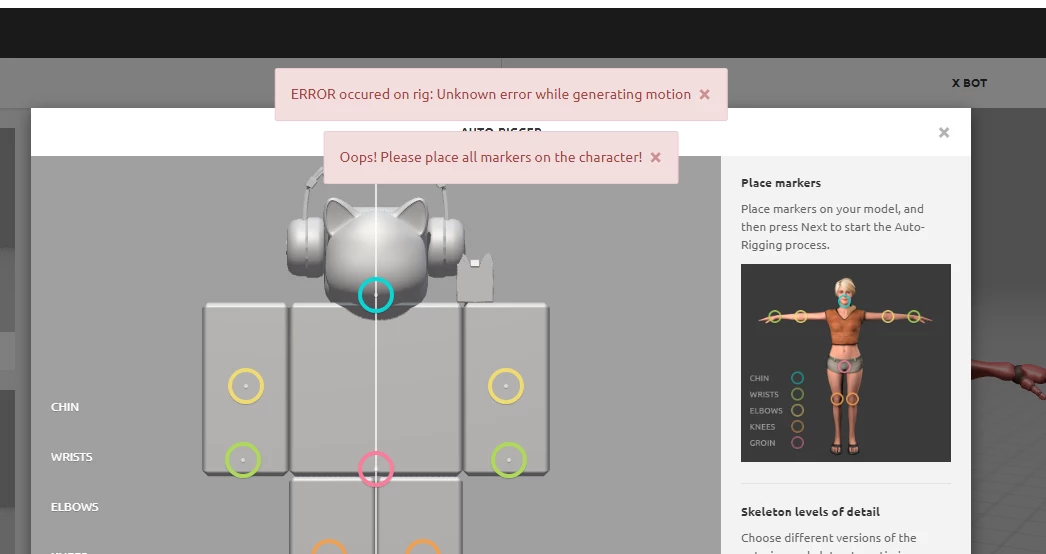The height and width of the screenshot is (554, 1046).
Task: Dismiss the rig error notification
Action: (x=704, y=95)
